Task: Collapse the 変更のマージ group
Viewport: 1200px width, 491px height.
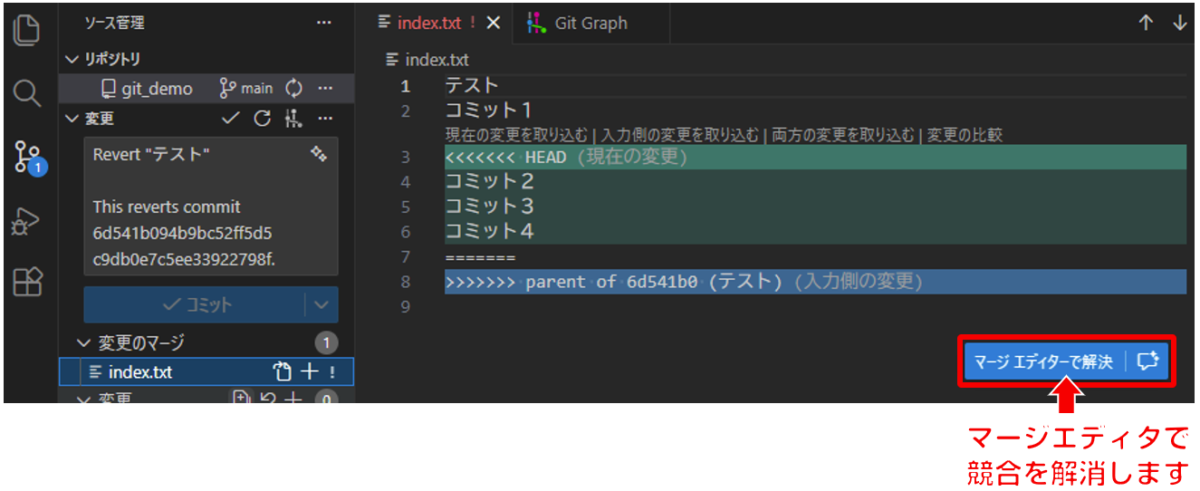Action: (x=84, y=343)
